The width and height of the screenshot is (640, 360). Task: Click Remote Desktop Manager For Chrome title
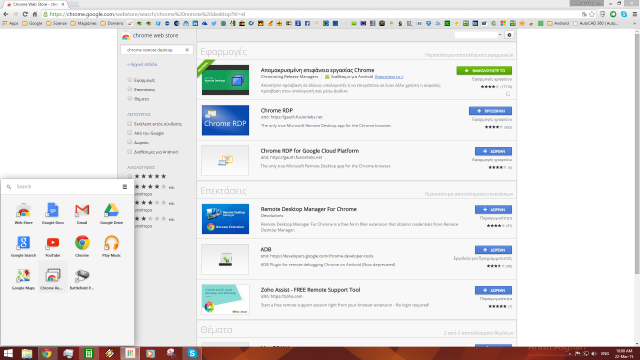pyautogui.click(x=309, y=209)
